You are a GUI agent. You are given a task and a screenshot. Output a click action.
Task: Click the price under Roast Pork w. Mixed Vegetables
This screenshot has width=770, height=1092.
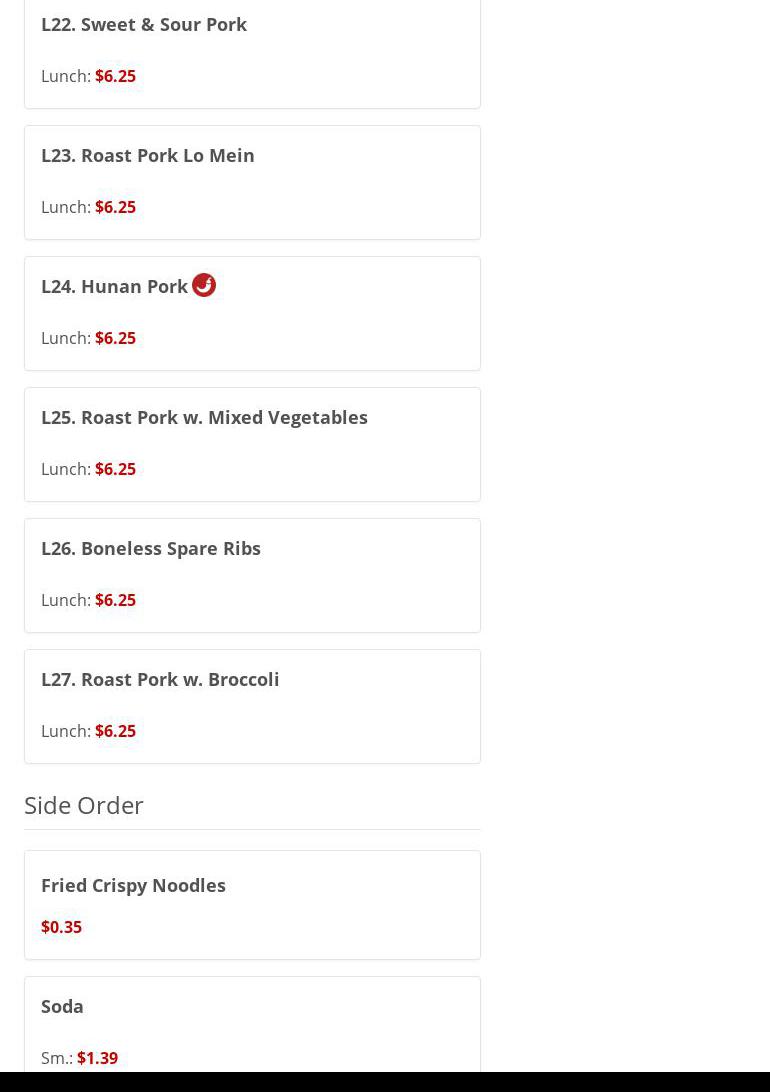pos(115,469)
